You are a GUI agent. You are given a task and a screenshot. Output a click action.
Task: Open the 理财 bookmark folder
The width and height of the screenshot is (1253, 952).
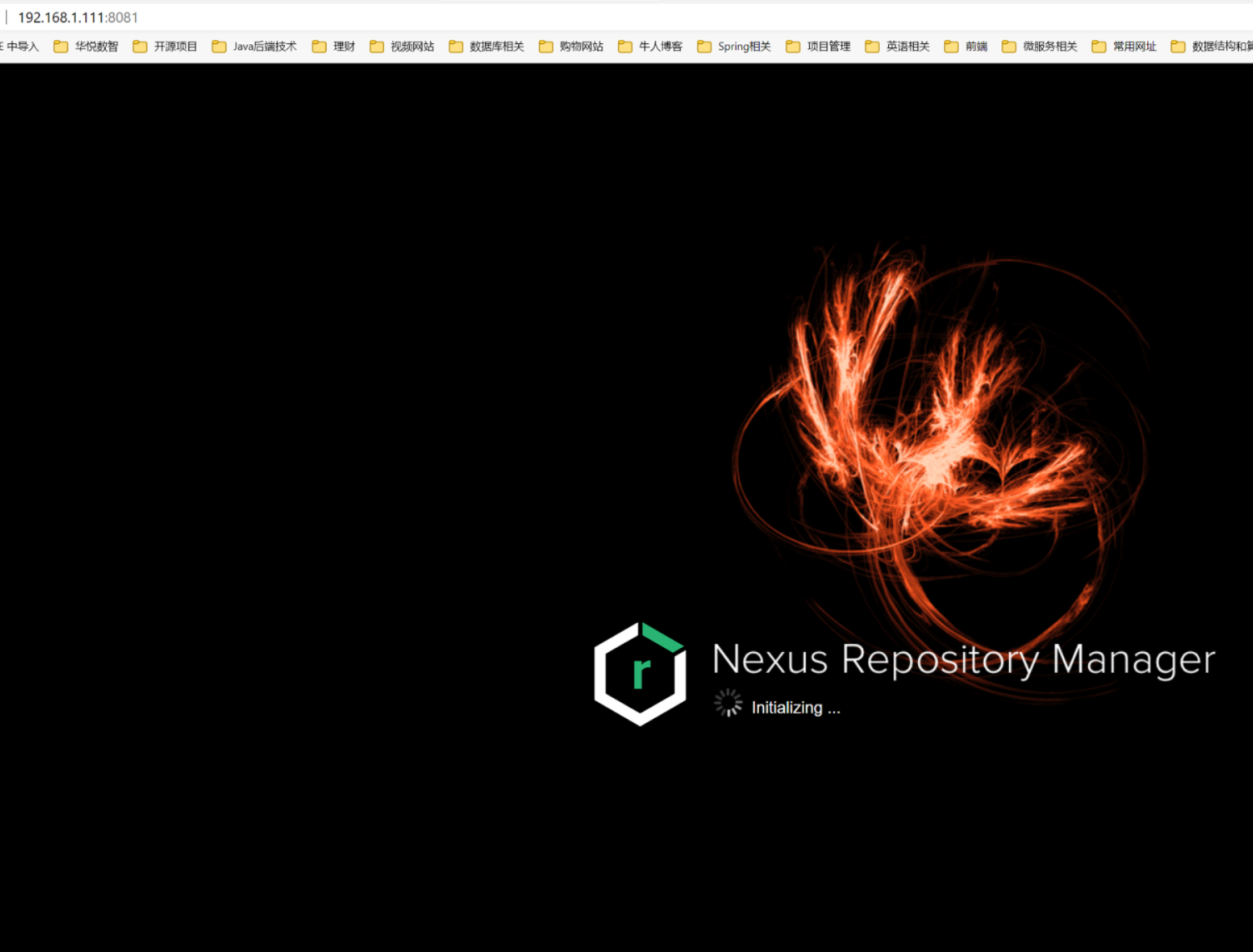point(334,47)
